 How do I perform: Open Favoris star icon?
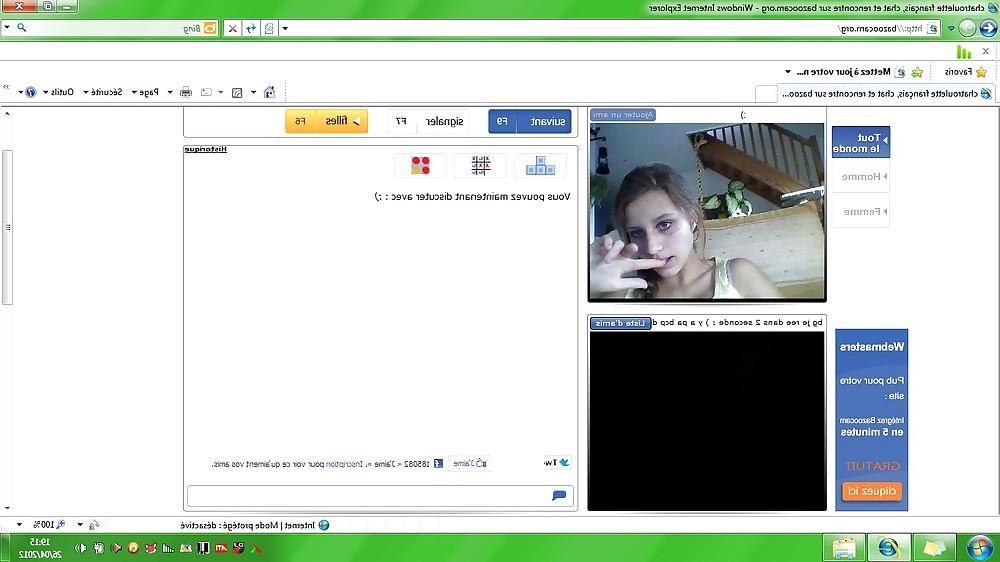[x=982, y=72]
